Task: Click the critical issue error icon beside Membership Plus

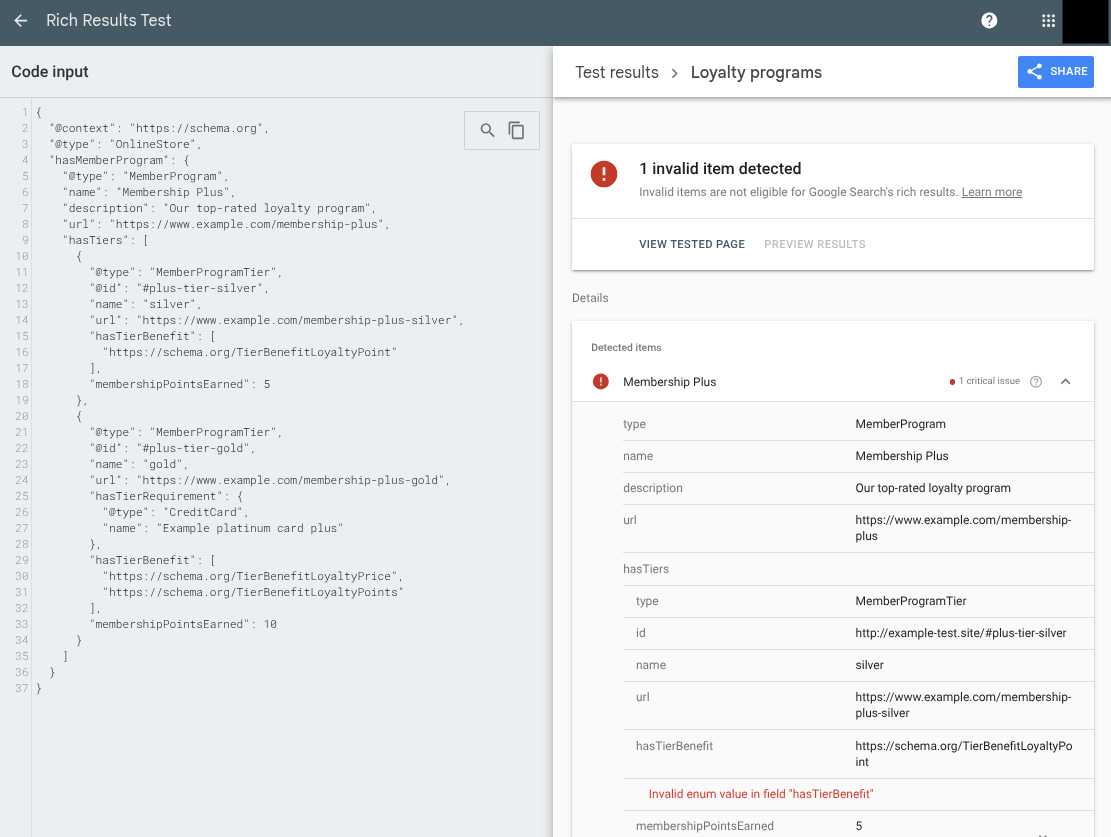Action: (601, 381)
